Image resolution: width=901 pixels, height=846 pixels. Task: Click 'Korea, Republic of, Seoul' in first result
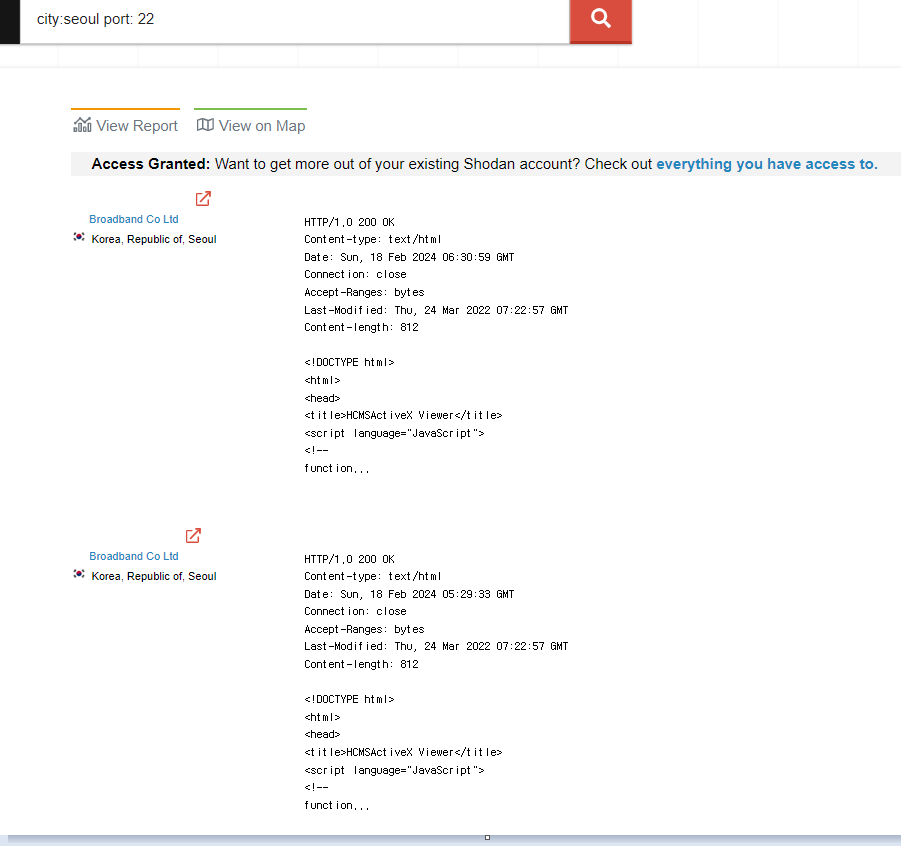[154, 239]
